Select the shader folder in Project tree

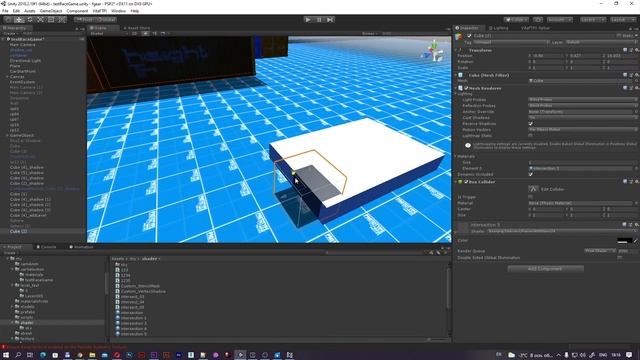tap(27, 322)
